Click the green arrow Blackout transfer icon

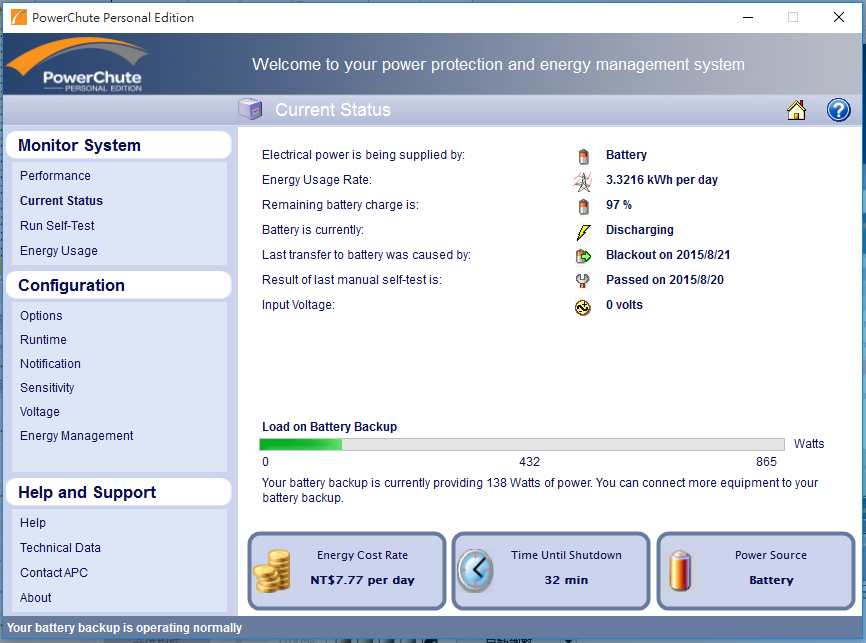tap(583, 256)
